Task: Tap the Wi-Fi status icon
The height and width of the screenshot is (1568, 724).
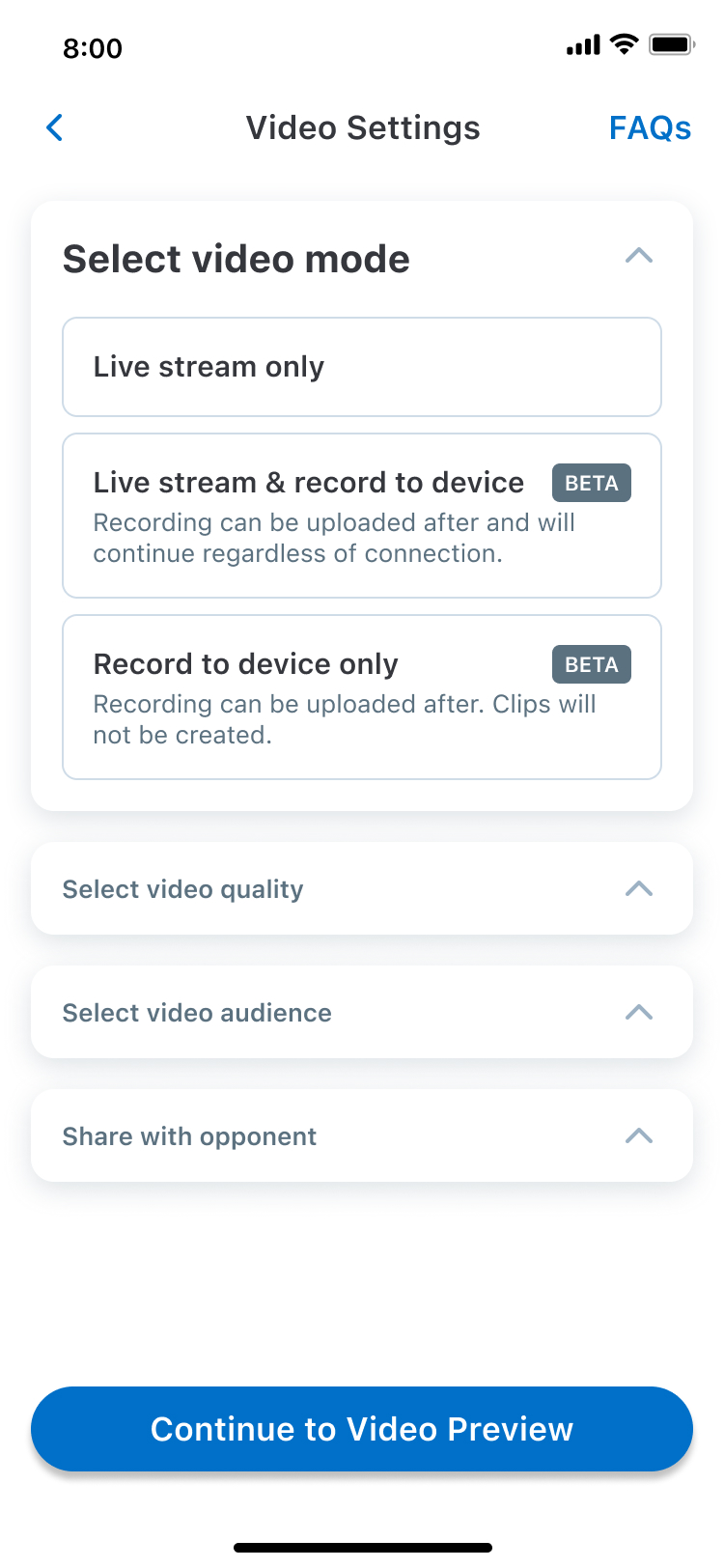Action: pos(626,44)
